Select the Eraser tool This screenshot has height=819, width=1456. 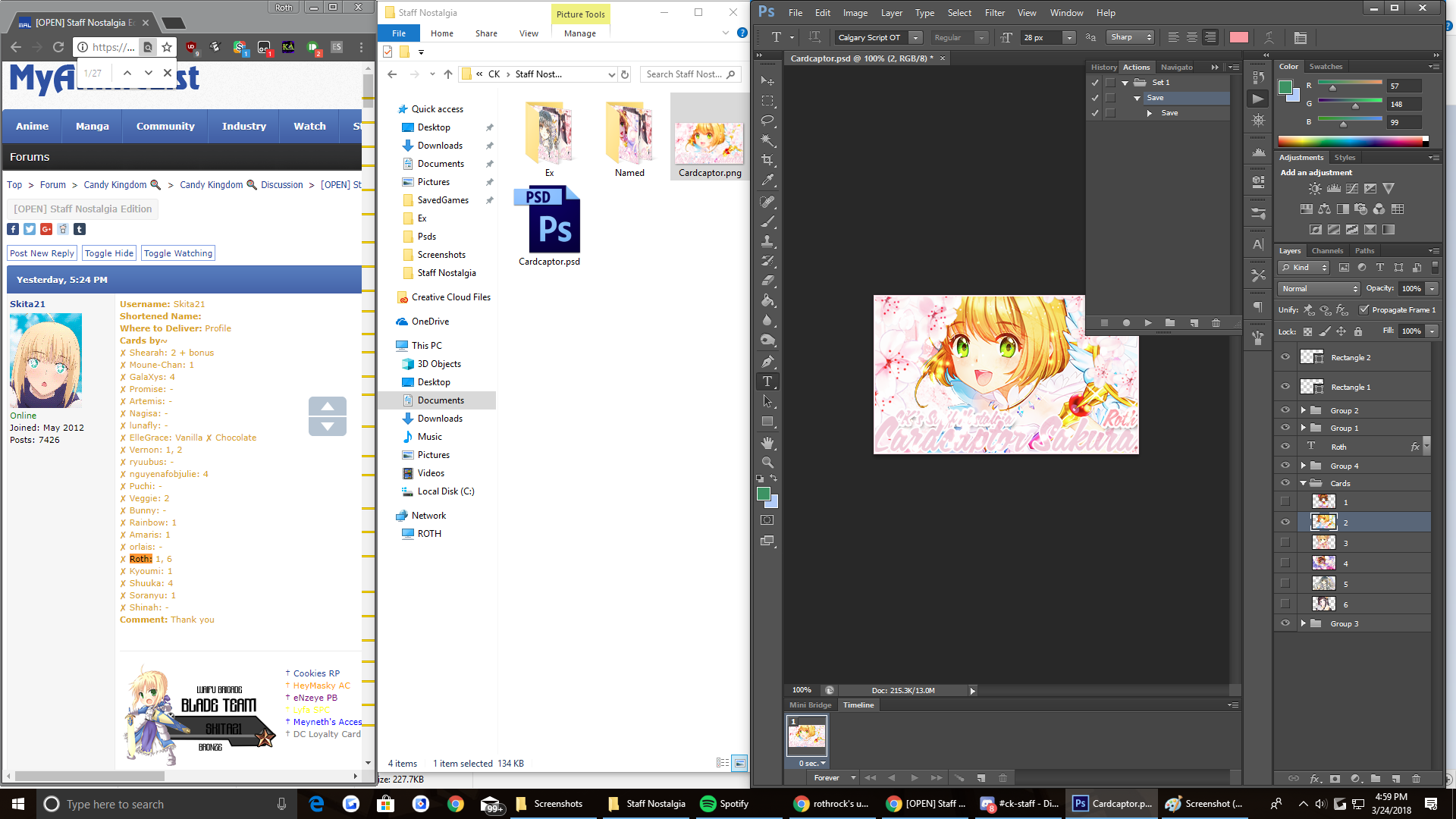768,281
